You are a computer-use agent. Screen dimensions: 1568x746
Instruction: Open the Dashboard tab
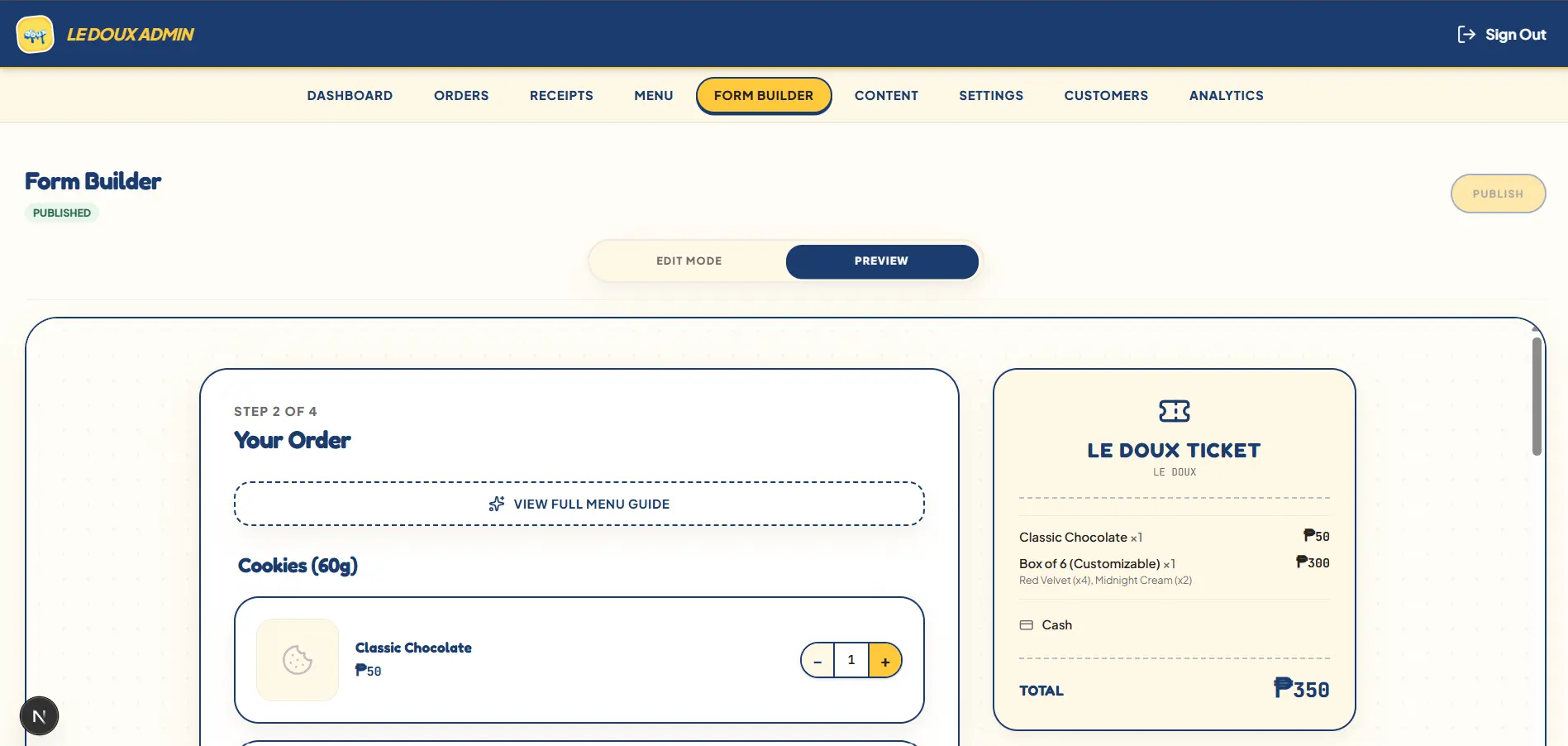(350, 96)
